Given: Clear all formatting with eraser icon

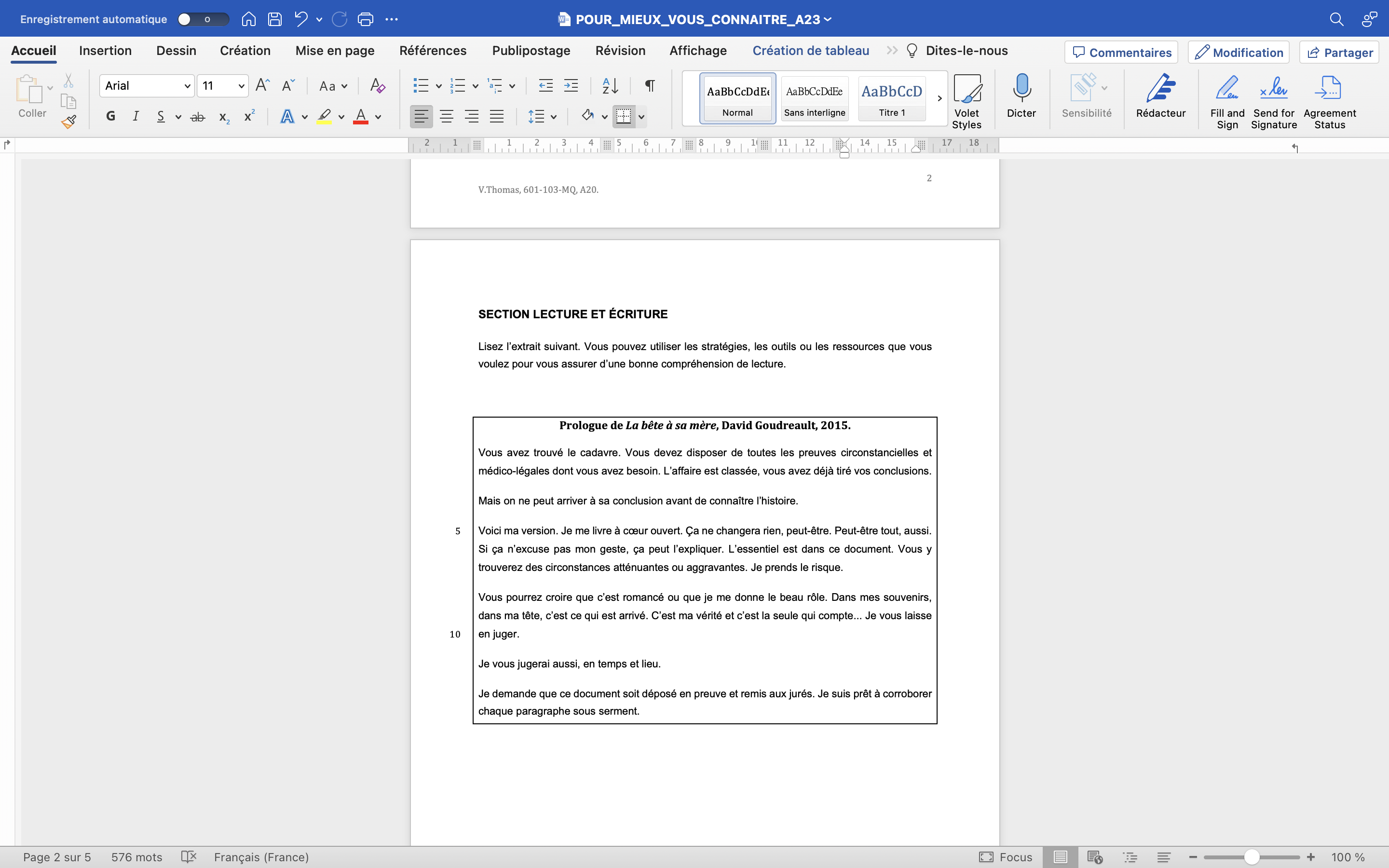Looking at the screenshot, I should (x=377, y=86).
